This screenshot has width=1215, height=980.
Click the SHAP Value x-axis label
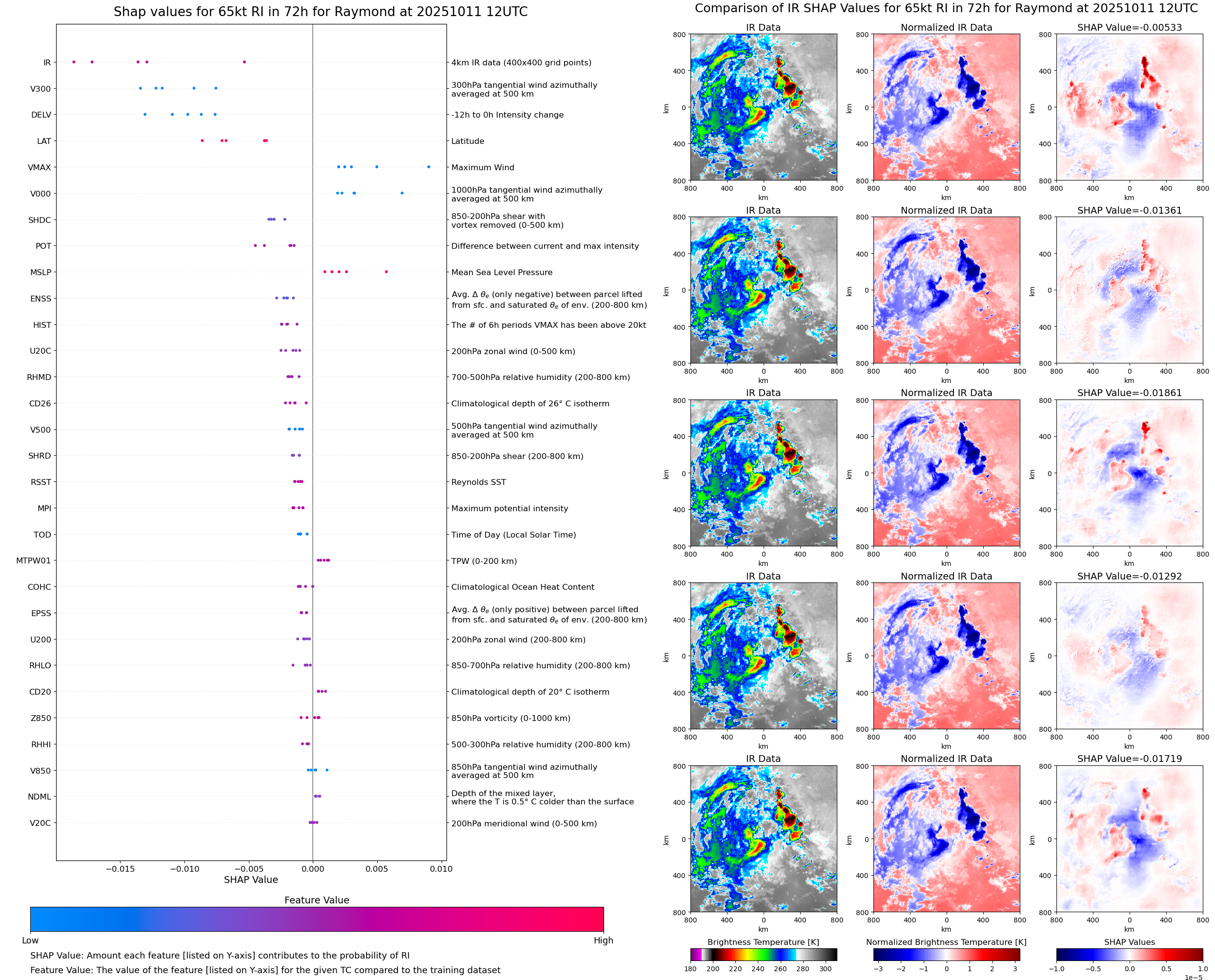coord(251,880)
